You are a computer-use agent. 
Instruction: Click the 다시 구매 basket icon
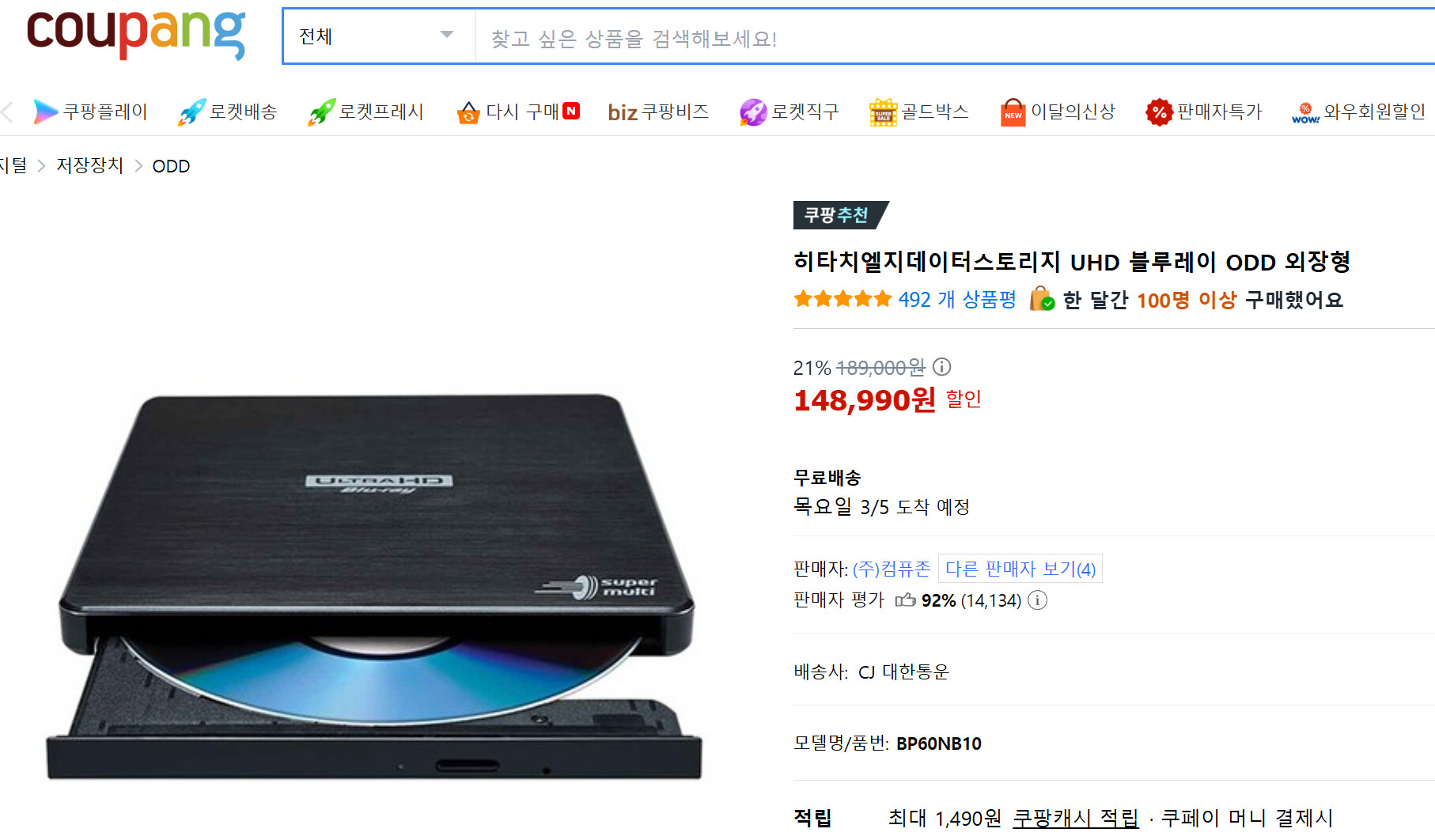[468, 113]
